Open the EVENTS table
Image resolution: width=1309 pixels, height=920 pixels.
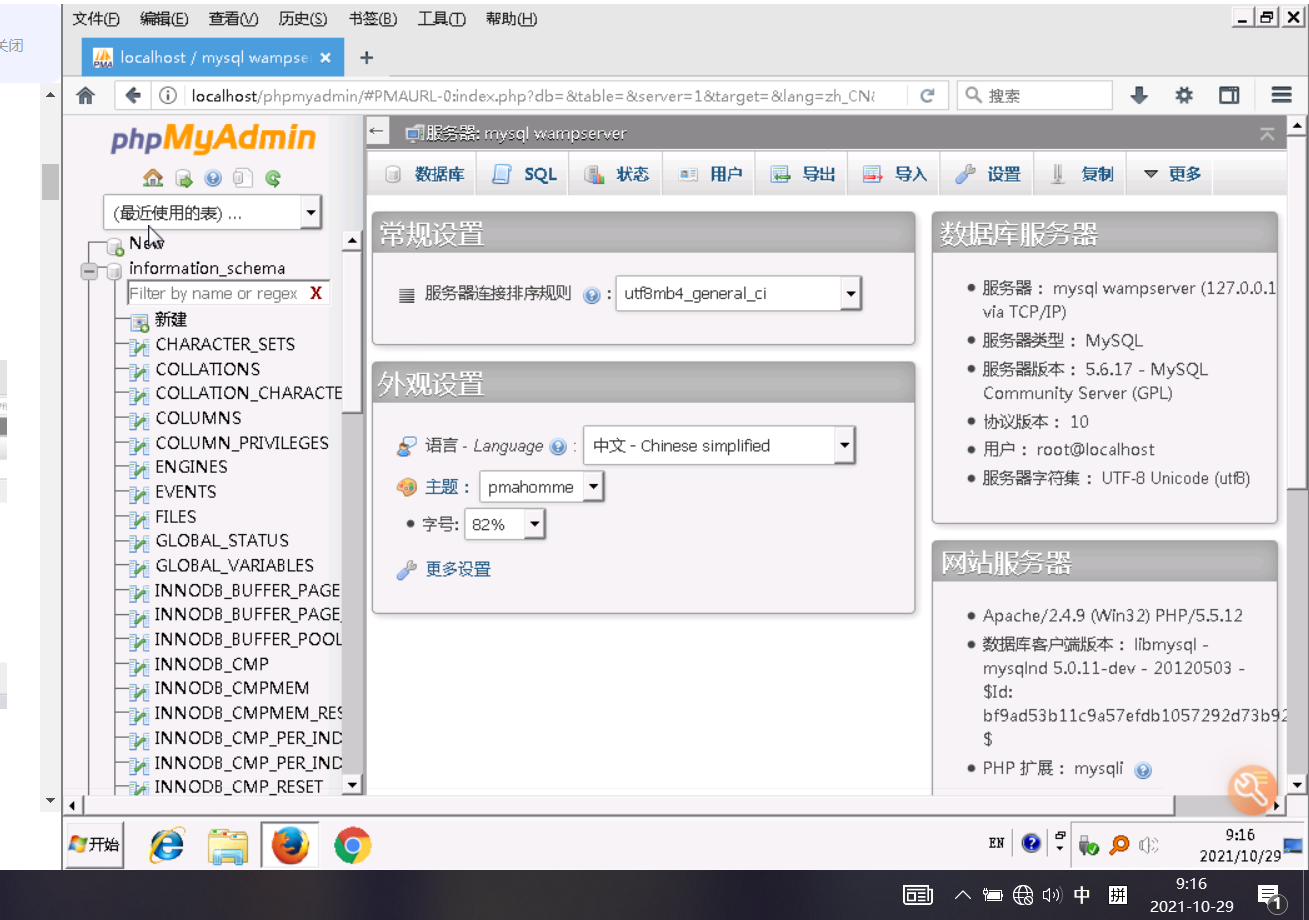pyautogui.click(x=185, y=492)
